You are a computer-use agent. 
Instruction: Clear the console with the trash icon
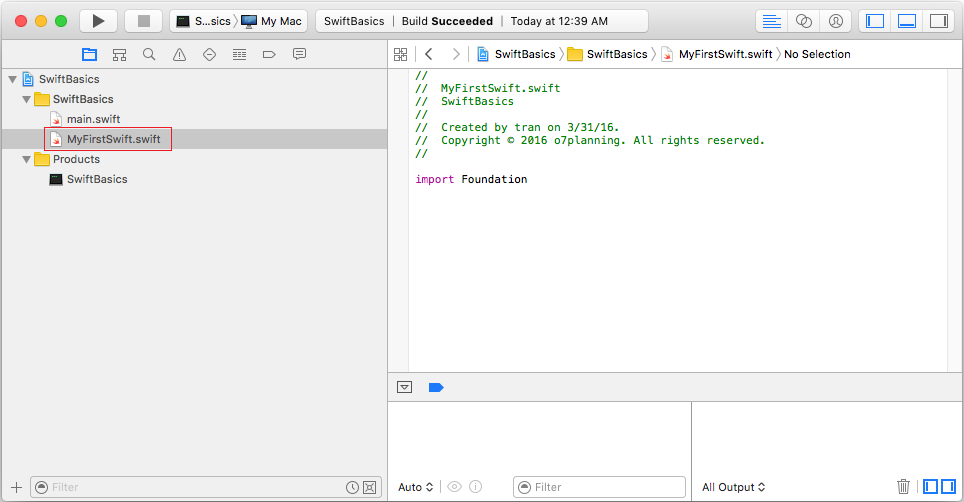click(x=903, y=487)
